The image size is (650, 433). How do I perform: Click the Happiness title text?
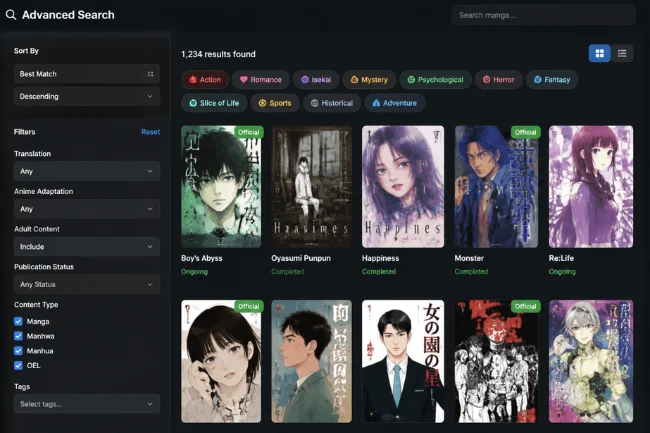381,258
